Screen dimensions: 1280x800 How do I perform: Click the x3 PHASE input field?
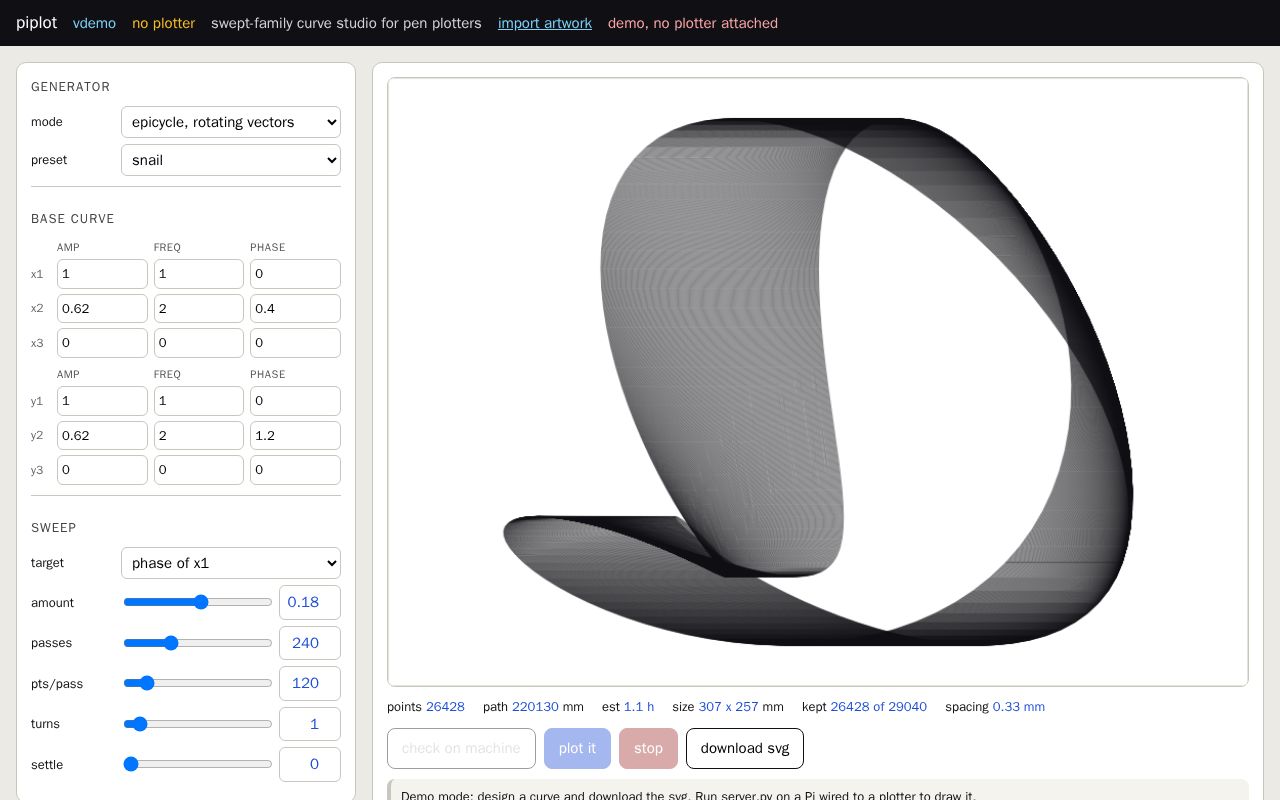295,343
